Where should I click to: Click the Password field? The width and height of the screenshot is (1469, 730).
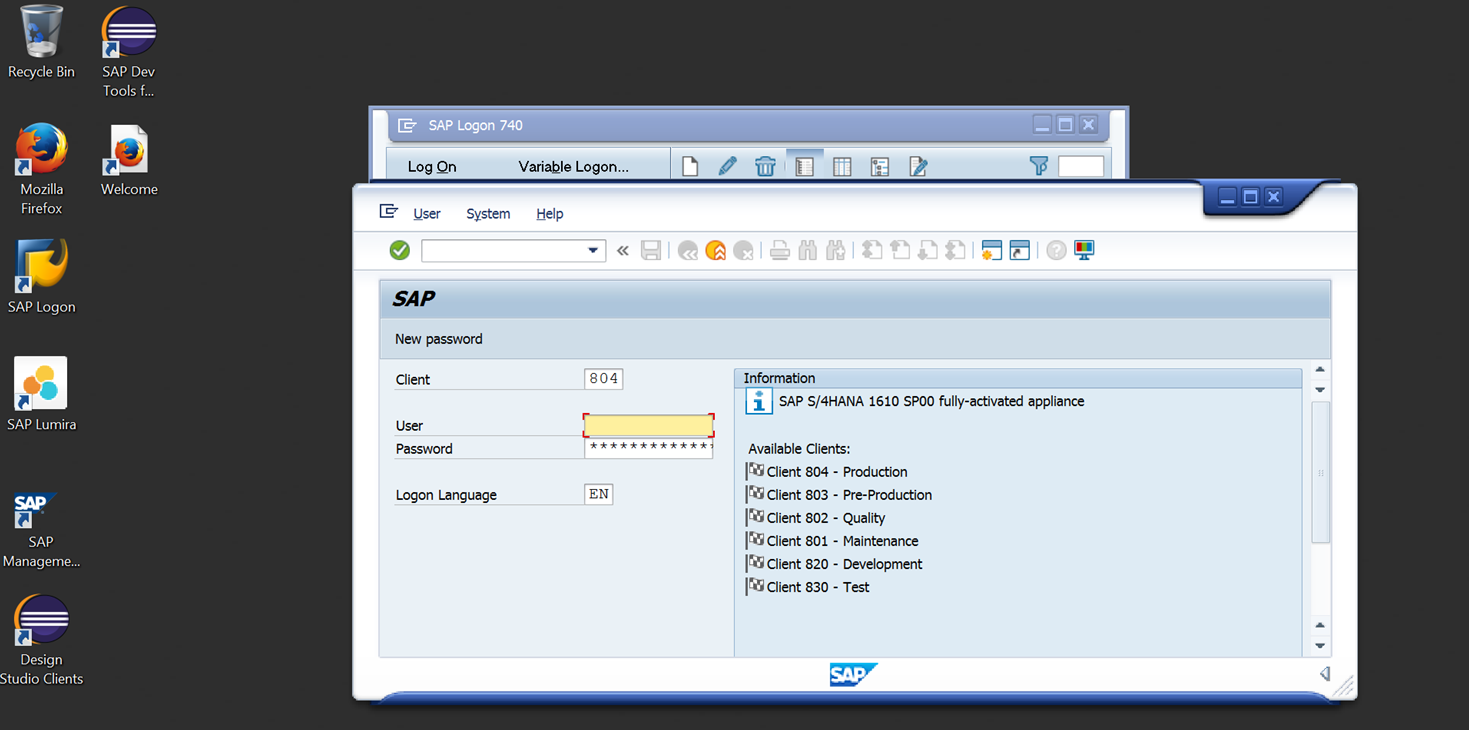[648, 448]
